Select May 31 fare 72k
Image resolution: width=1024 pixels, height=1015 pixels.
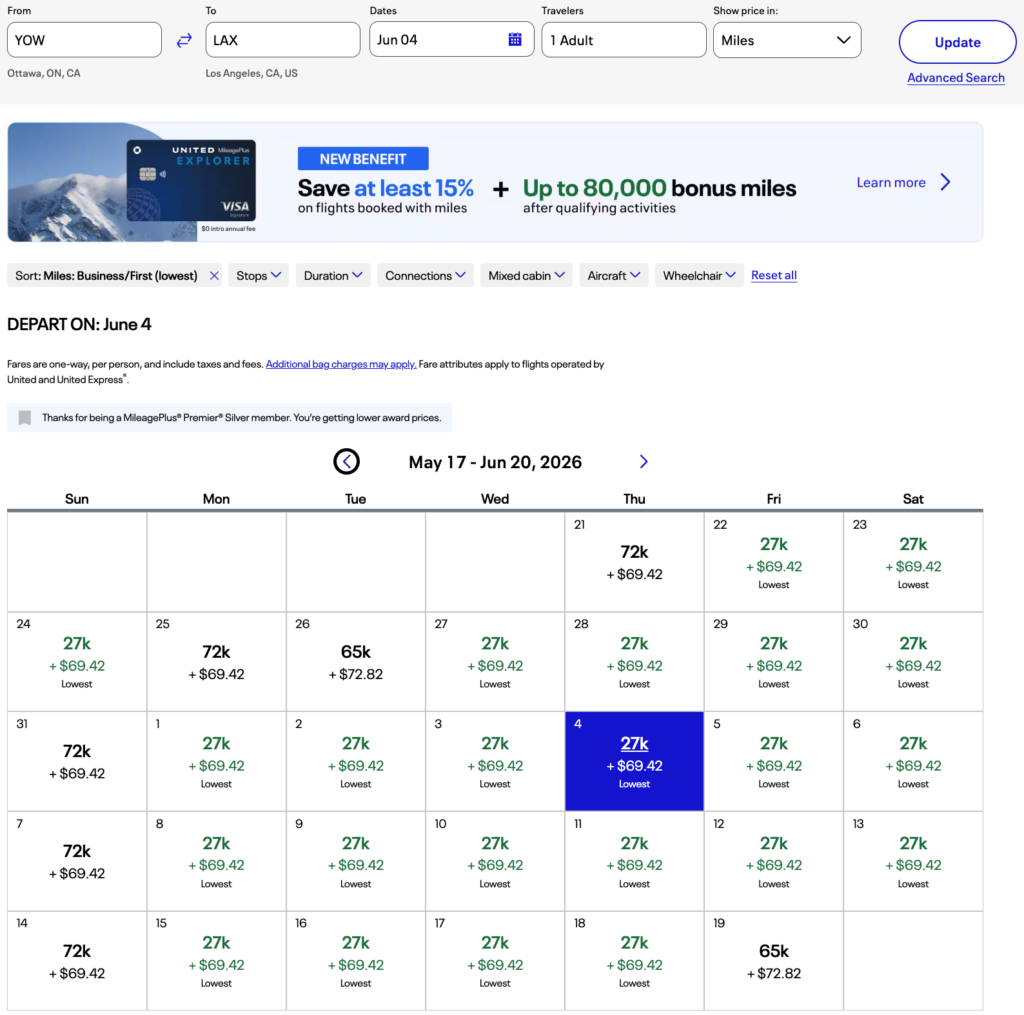coord(77,762)
